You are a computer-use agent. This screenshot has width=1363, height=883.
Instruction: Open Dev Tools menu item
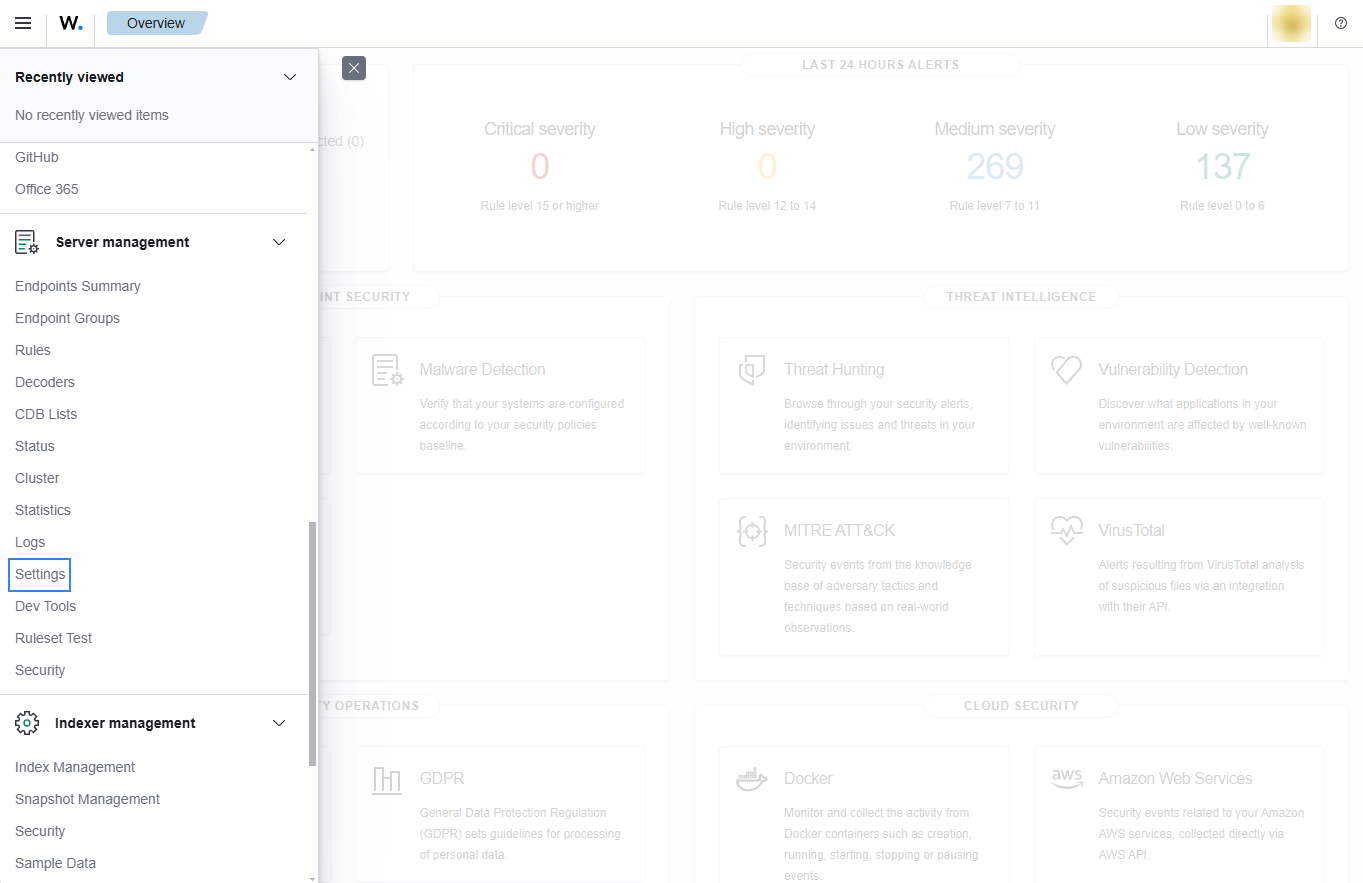[x=46, y=606]
